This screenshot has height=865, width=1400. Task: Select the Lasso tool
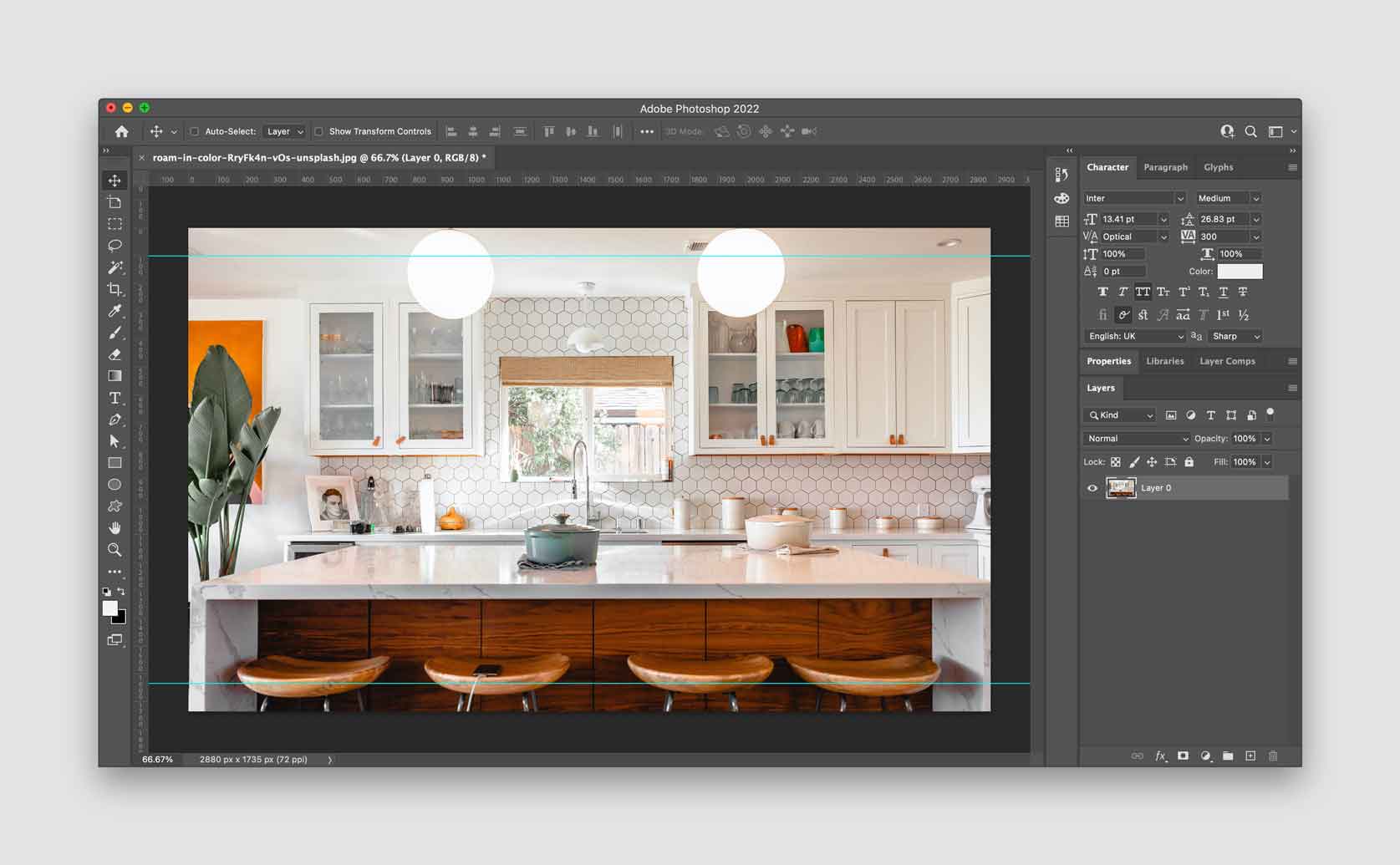click(115, 246)
